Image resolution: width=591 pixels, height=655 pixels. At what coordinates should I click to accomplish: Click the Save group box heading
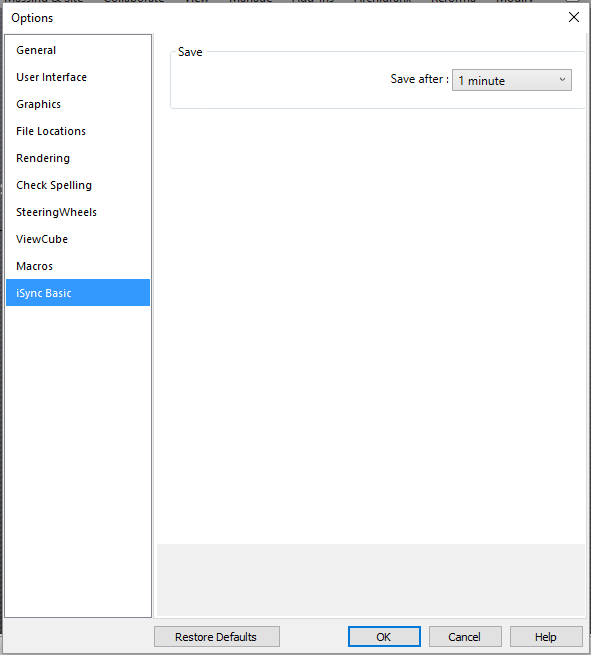(x=190, y=52)
